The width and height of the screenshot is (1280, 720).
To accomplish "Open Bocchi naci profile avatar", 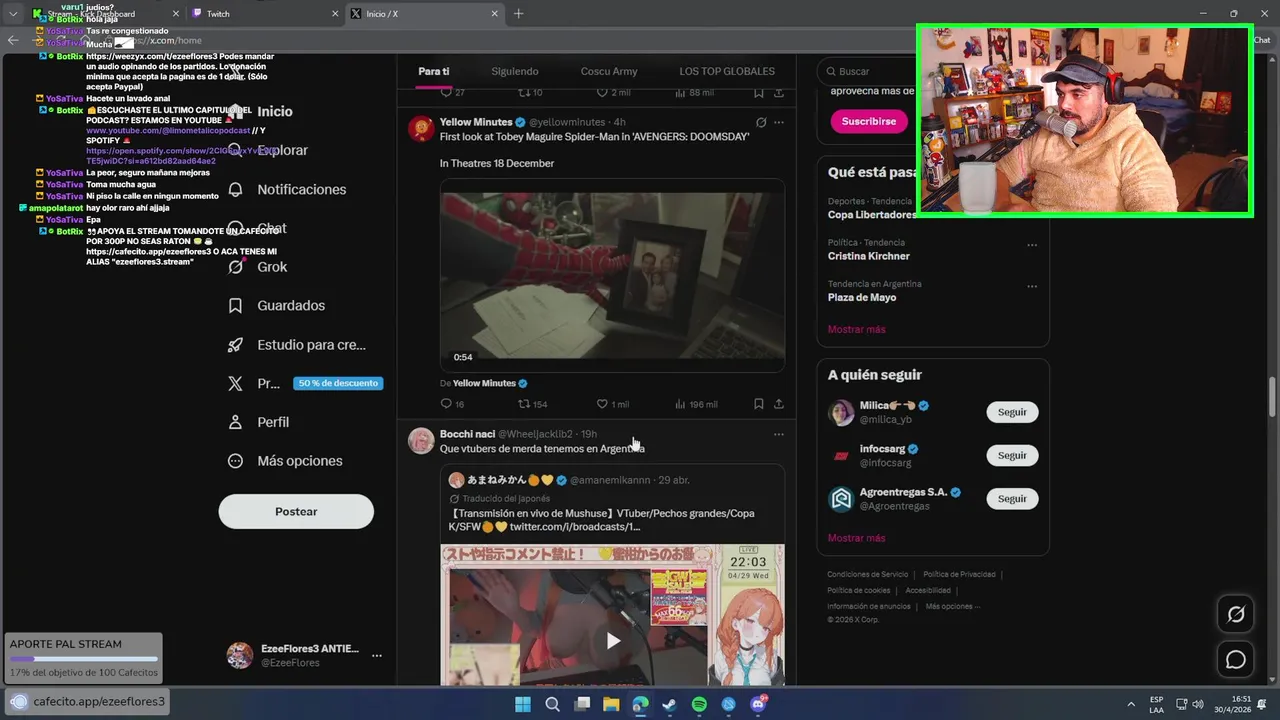I will point(421,441).
